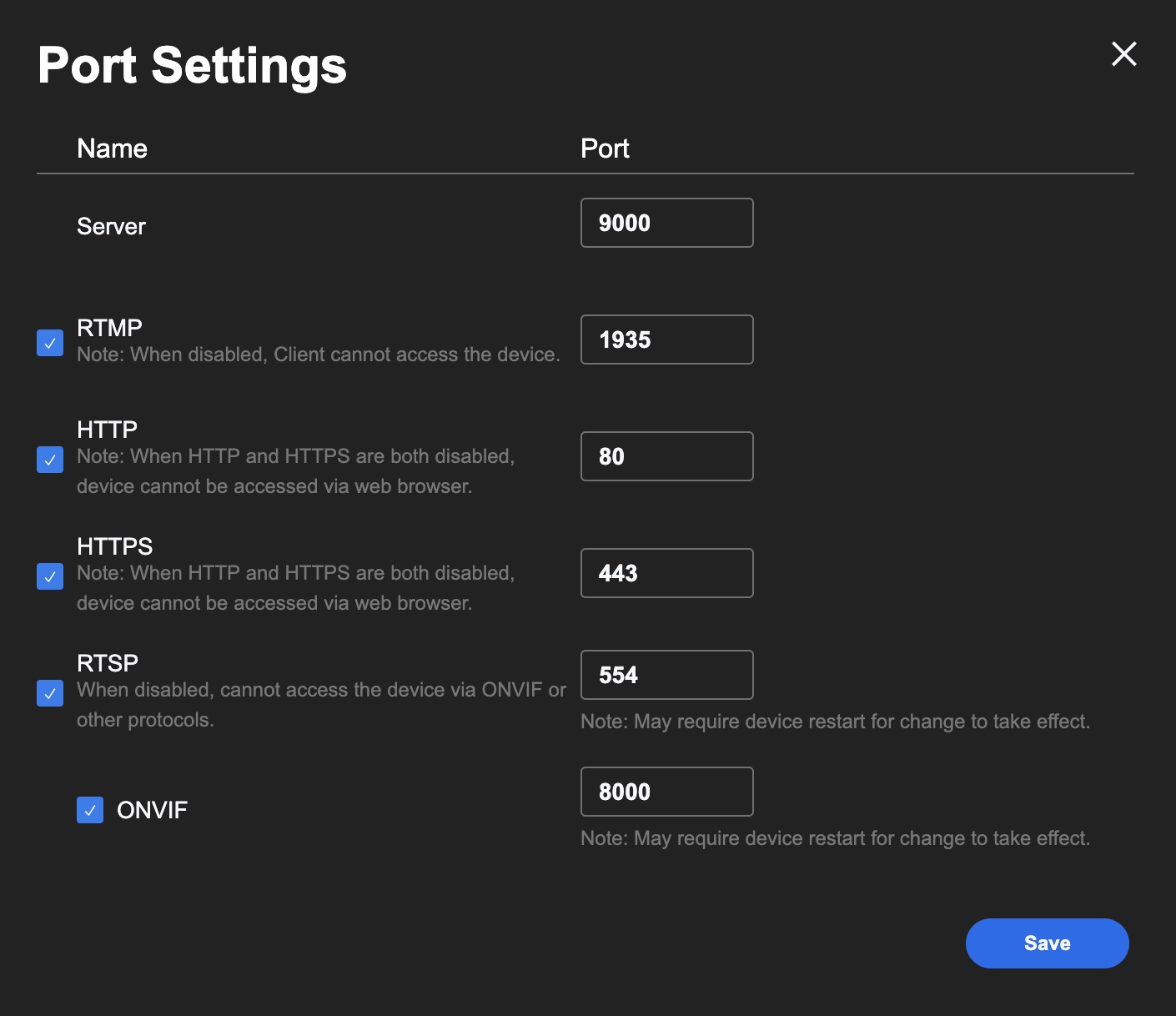Viewport: 1176px width, 1016px height.
Task: Disable the RTMP checkbox
Action: pos(50,343)
